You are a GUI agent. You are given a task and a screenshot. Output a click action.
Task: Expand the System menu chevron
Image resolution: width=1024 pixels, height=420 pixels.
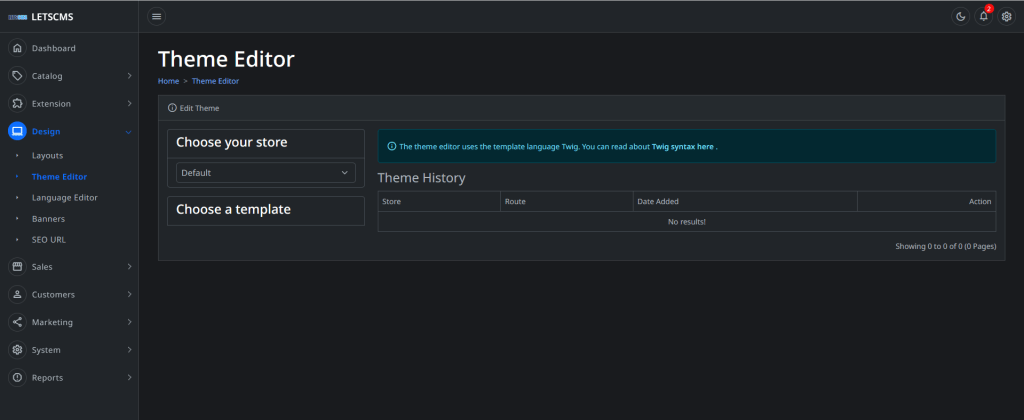pyautogui.click(x=129, y=350)
